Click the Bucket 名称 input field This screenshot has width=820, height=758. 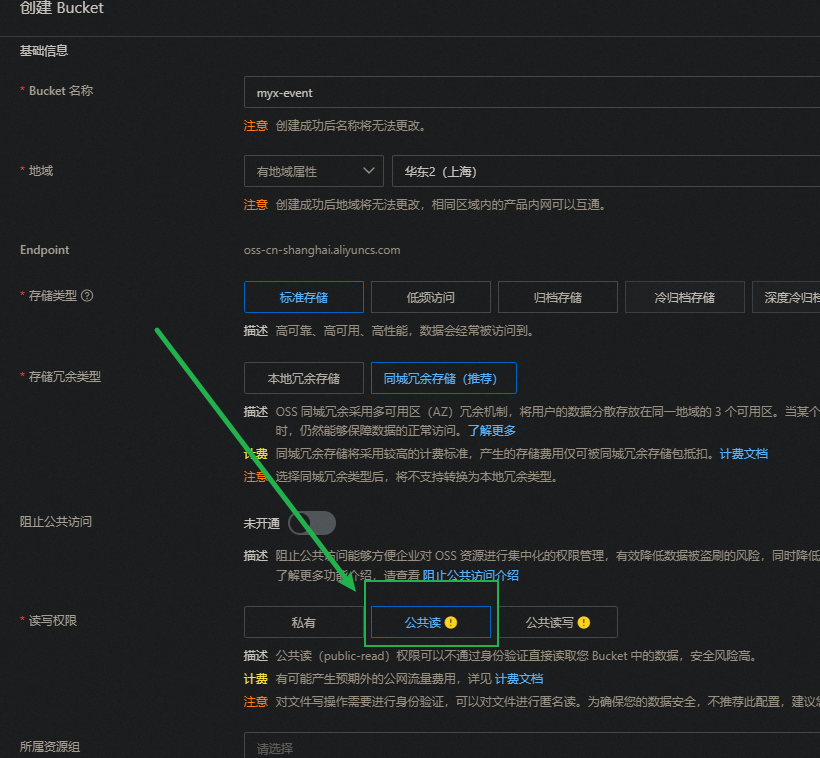click(x=531, y=93)
